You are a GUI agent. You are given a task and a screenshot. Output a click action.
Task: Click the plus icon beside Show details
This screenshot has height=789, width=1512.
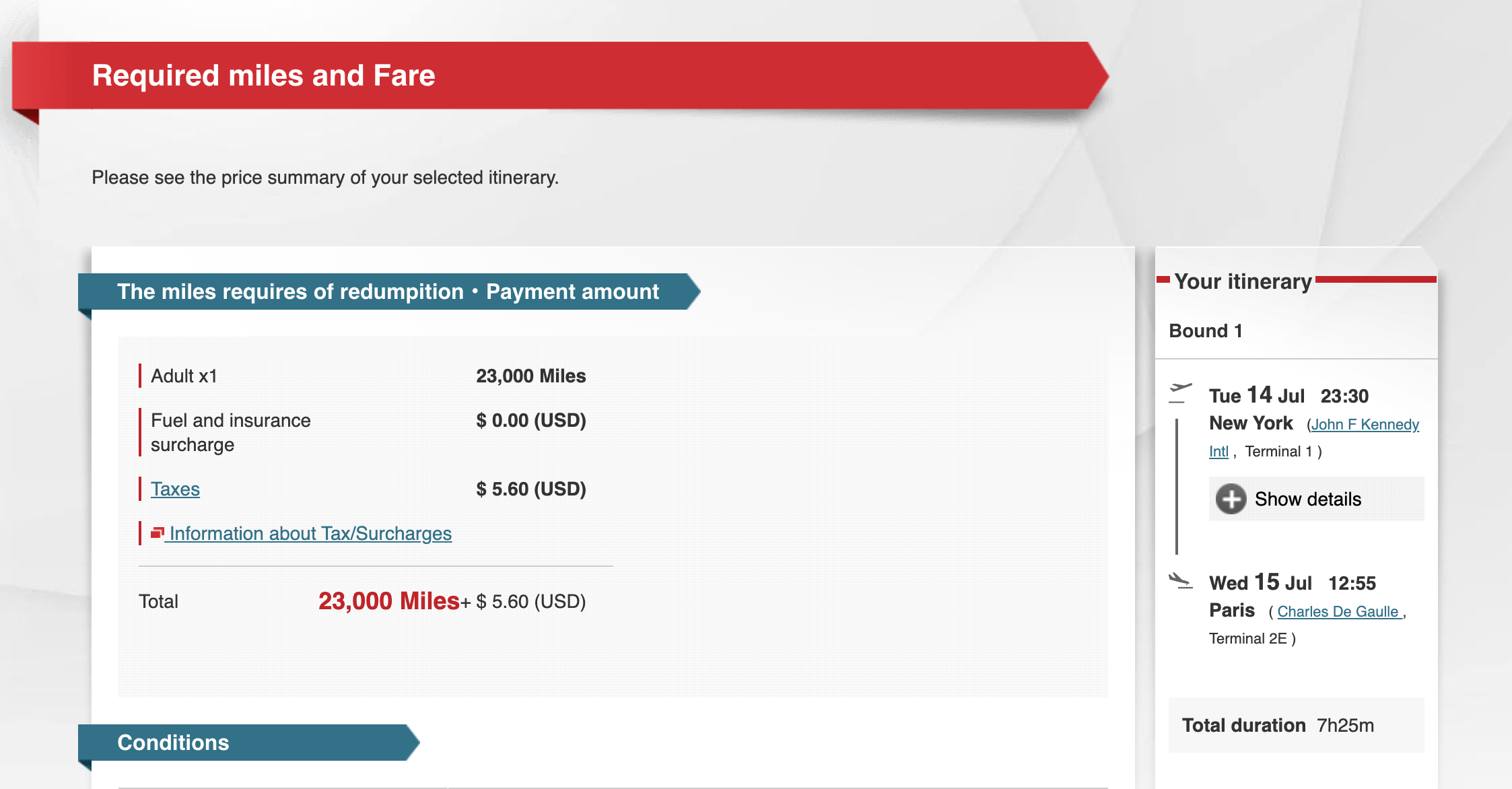tap(1232, 500)
